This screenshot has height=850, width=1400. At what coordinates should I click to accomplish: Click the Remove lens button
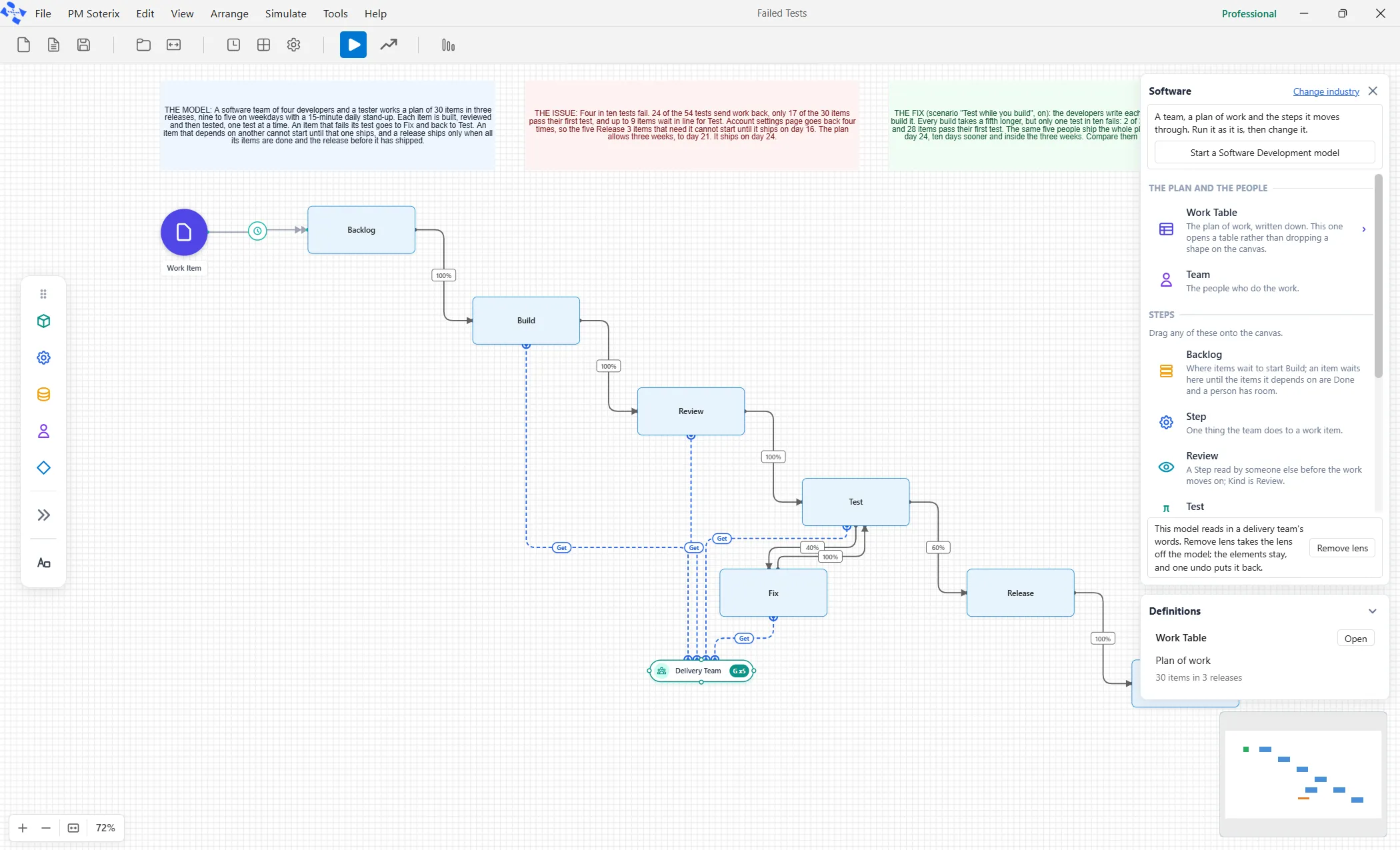[x=1342, y=548]
